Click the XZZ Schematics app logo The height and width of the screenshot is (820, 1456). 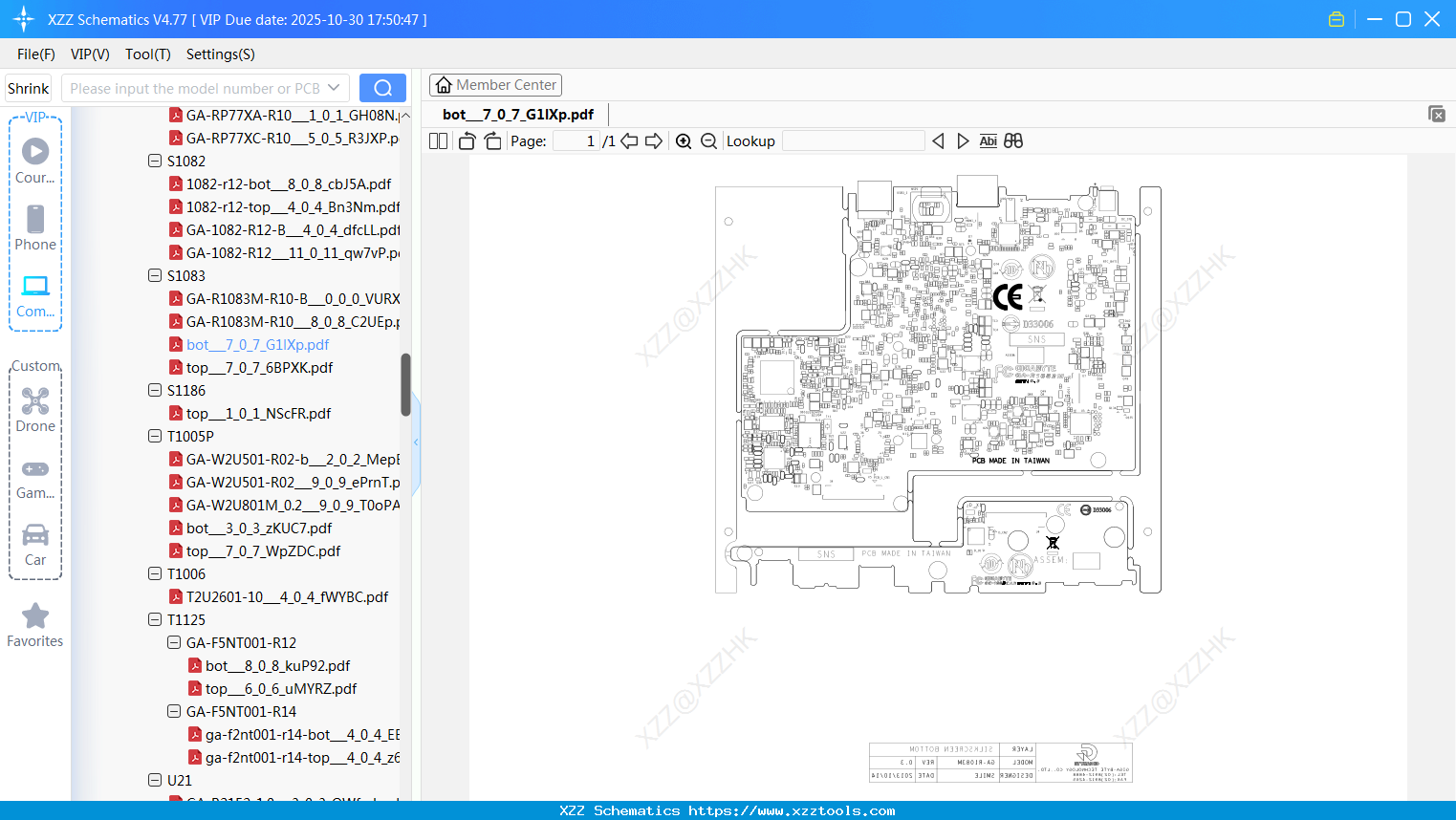[23, 19]
